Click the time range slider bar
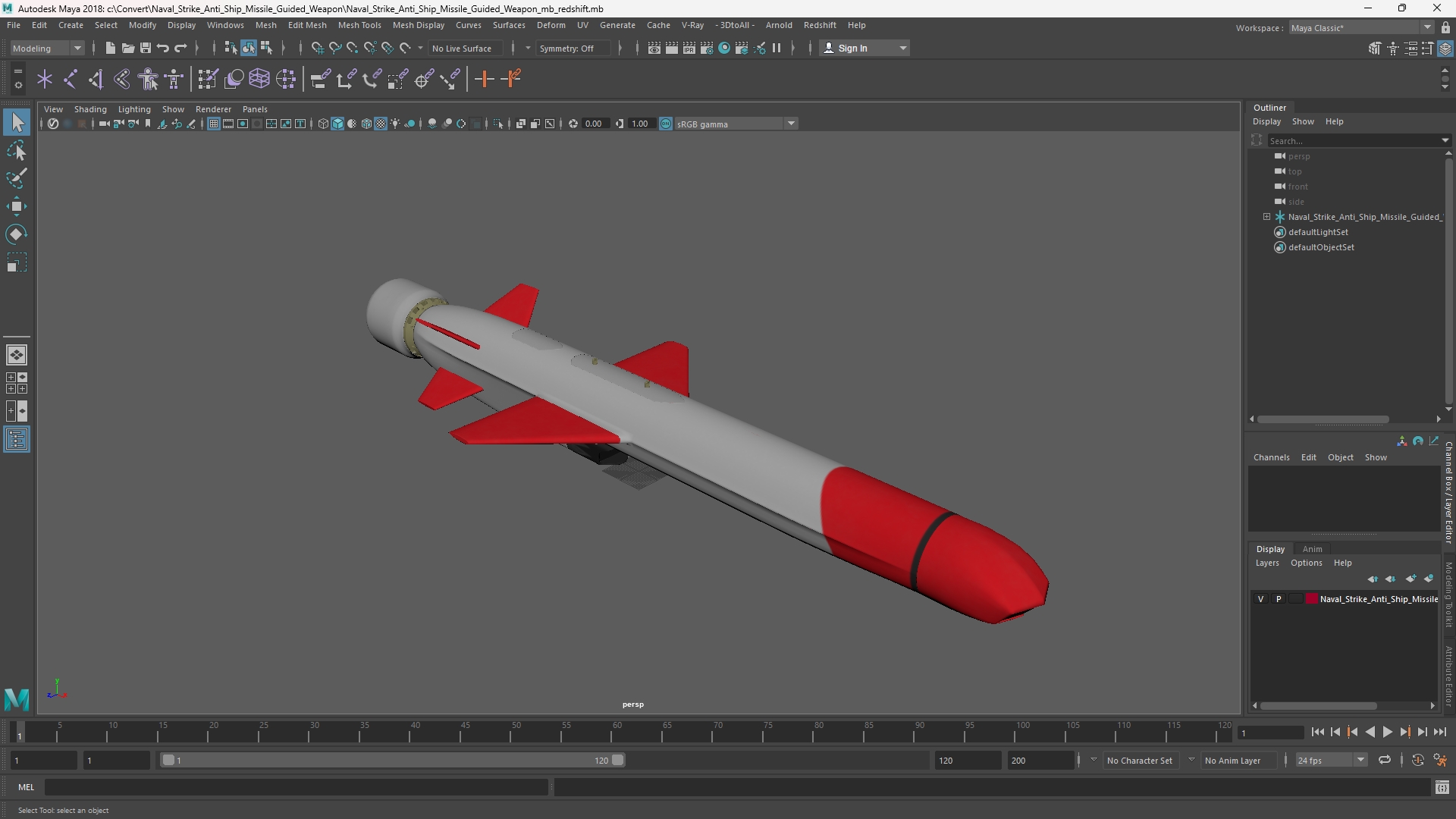 (393, 760)
